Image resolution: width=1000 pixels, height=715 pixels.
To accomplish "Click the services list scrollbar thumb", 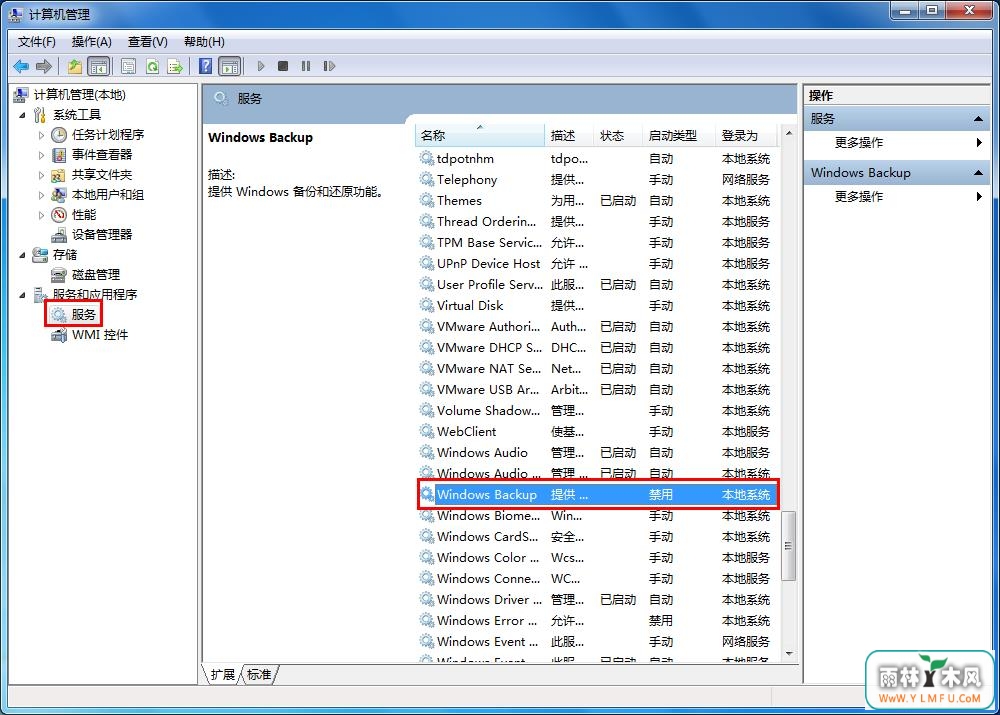I will click(789, 545).
